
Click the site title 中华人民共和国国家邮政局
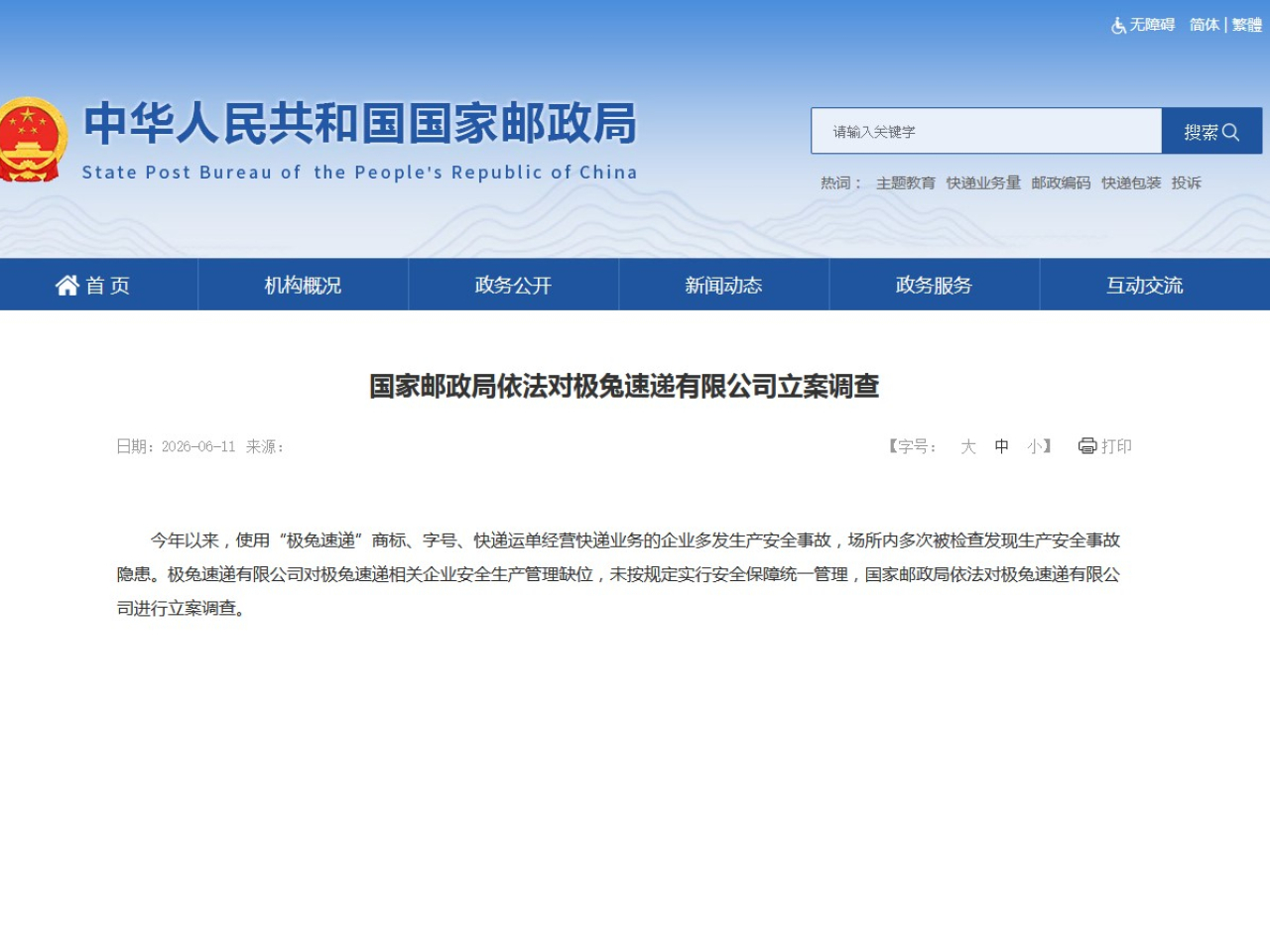click(x=359, y=124)
